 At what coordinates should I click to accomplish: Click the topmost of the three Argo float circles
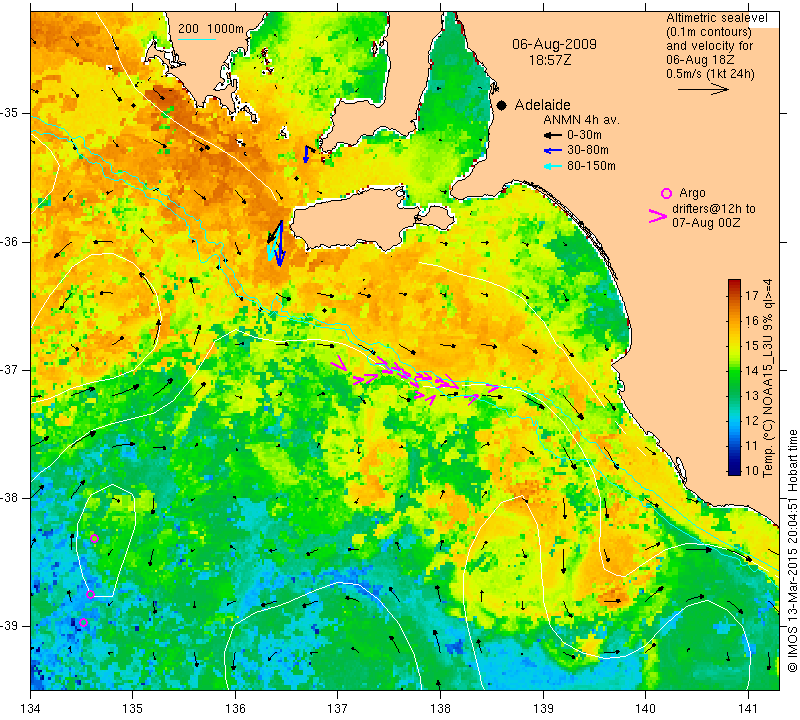pos(94,539)
